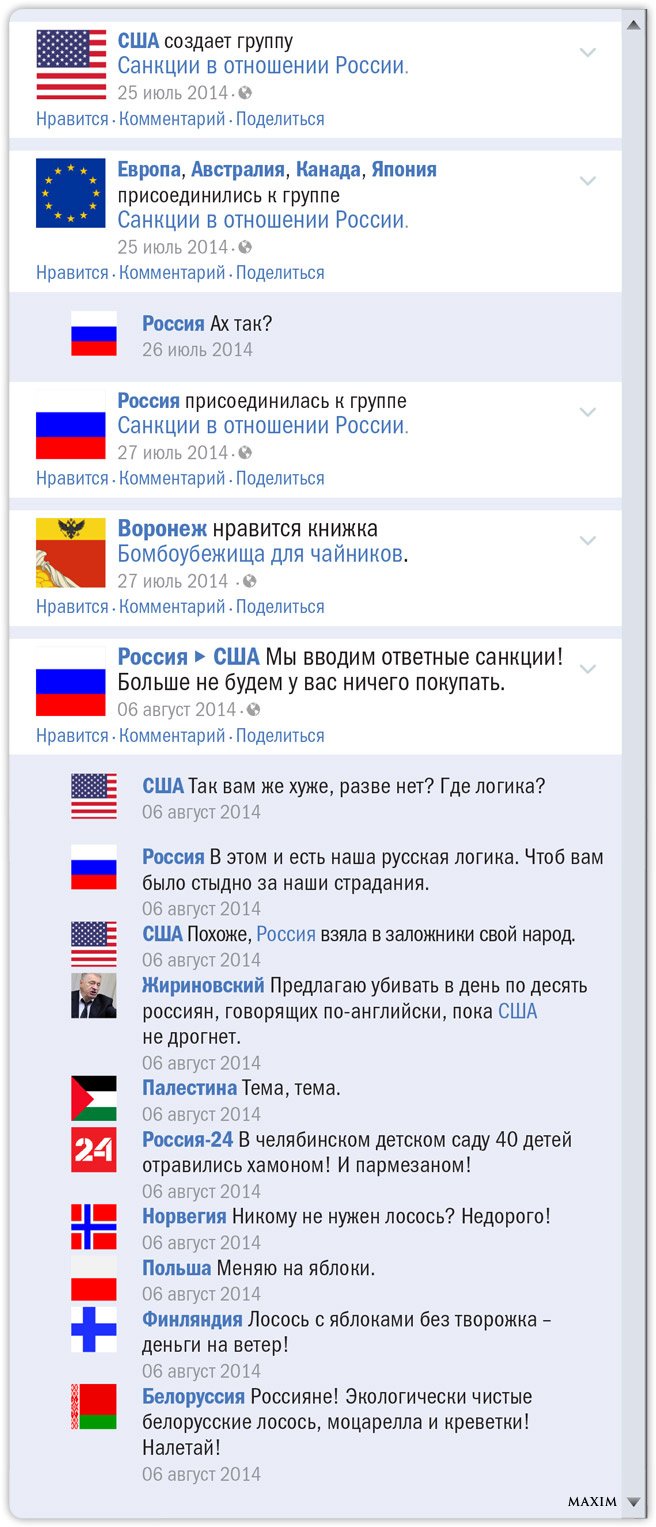Open chevron menu on Воронеж post

[588, 541]
